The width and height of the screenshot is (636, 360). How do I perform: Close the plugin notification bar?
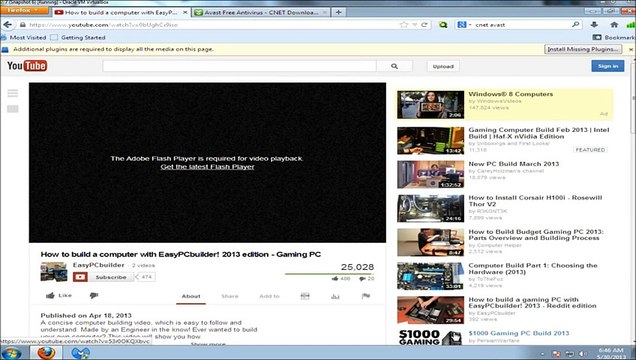point(631,49)
